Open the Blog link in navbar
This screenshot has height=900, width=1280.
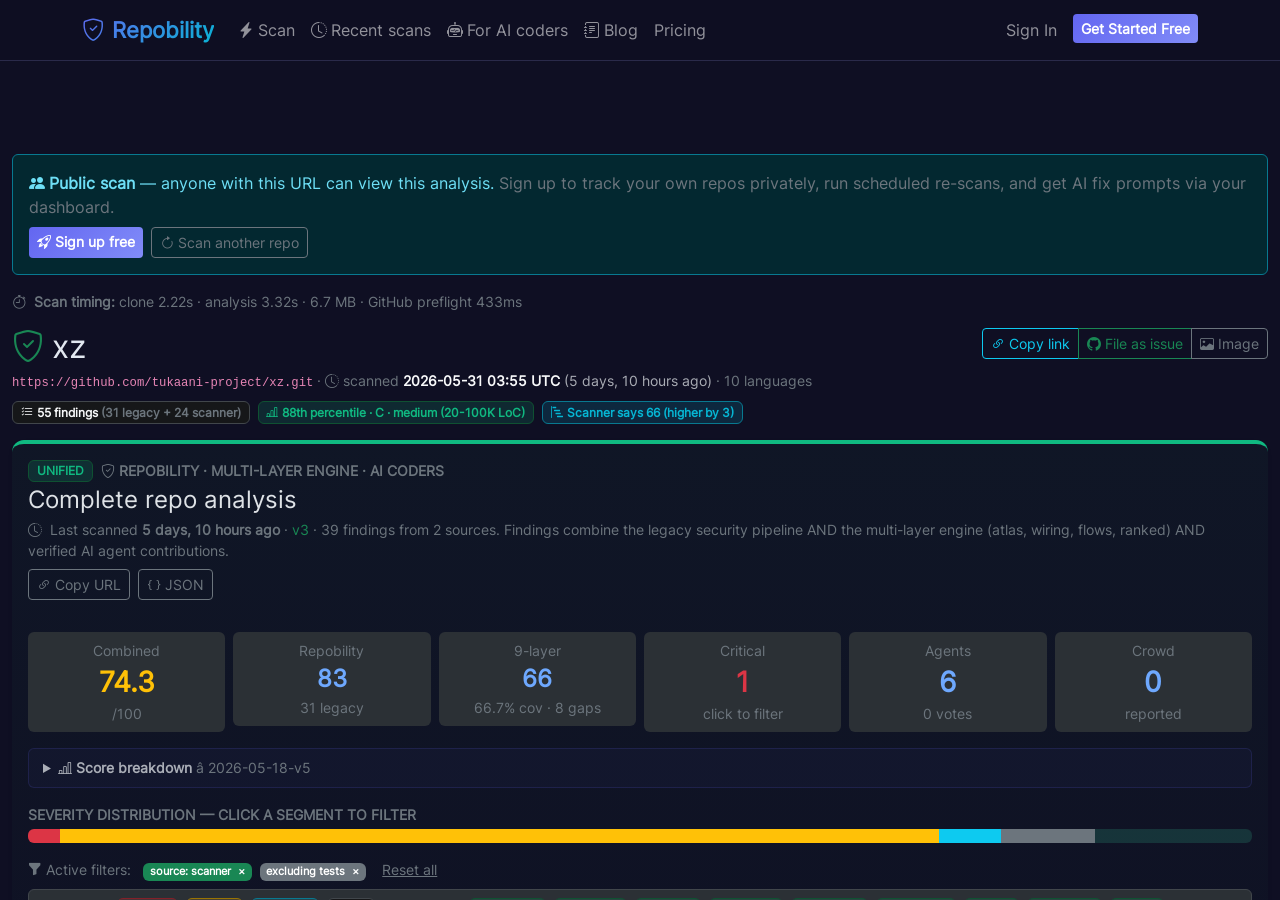pyautogui.click(x=611, y=30)
